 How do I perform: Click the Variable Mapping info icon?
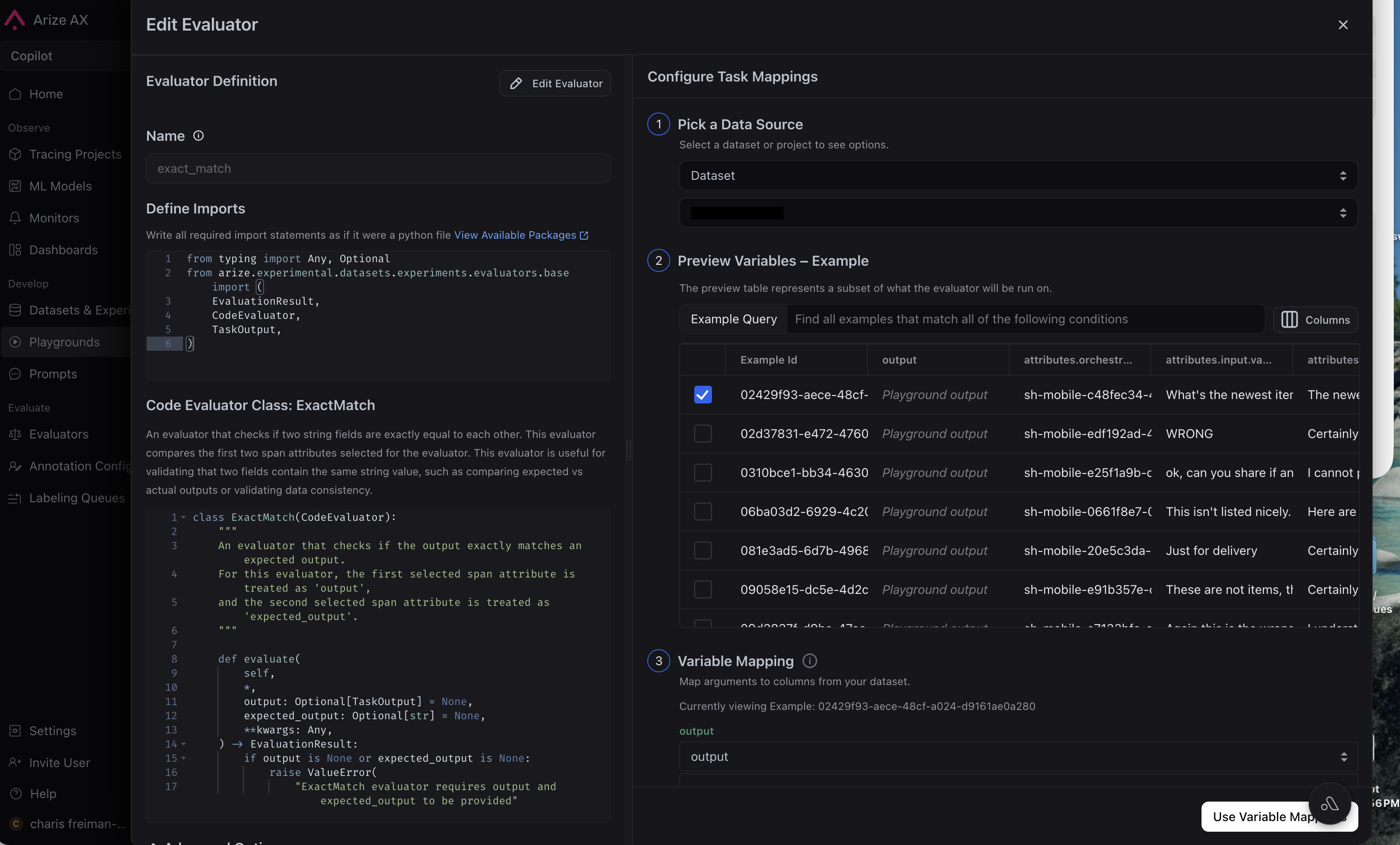pos(810,661)
